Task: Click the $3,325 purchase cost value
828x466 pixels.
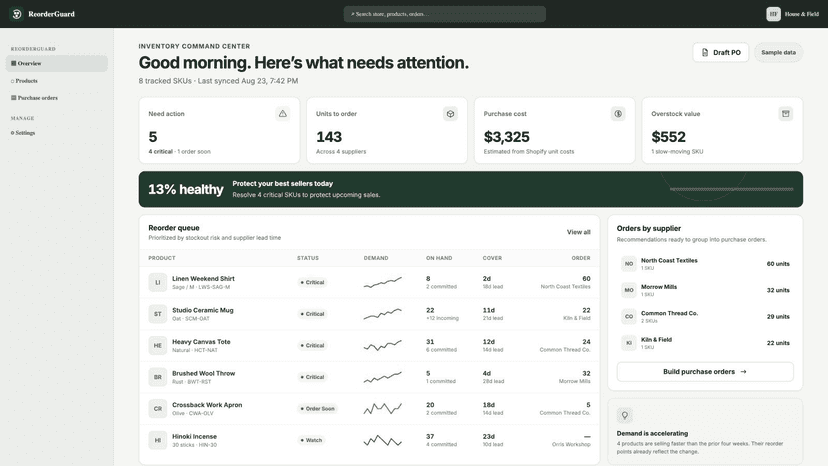Action: coord(506,137)
